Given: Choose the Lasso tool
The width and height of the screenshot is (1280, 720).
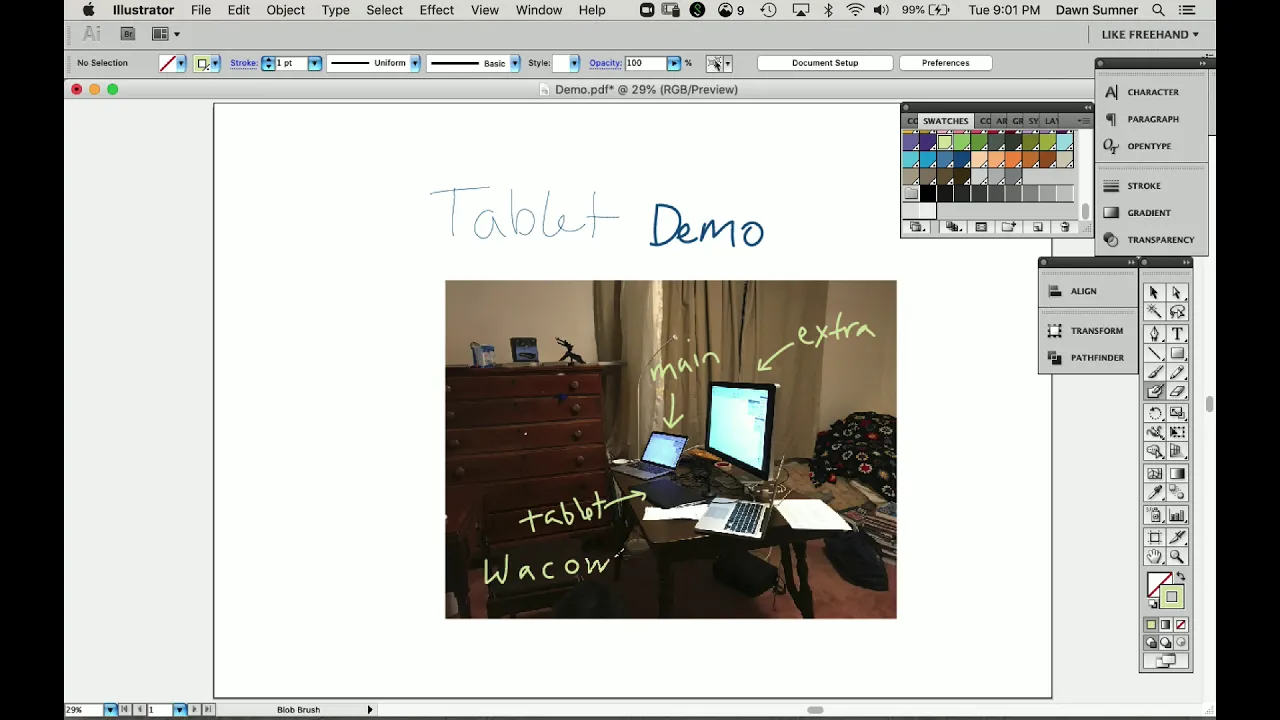Looking at the screenshot, I should pos(1177,311).
